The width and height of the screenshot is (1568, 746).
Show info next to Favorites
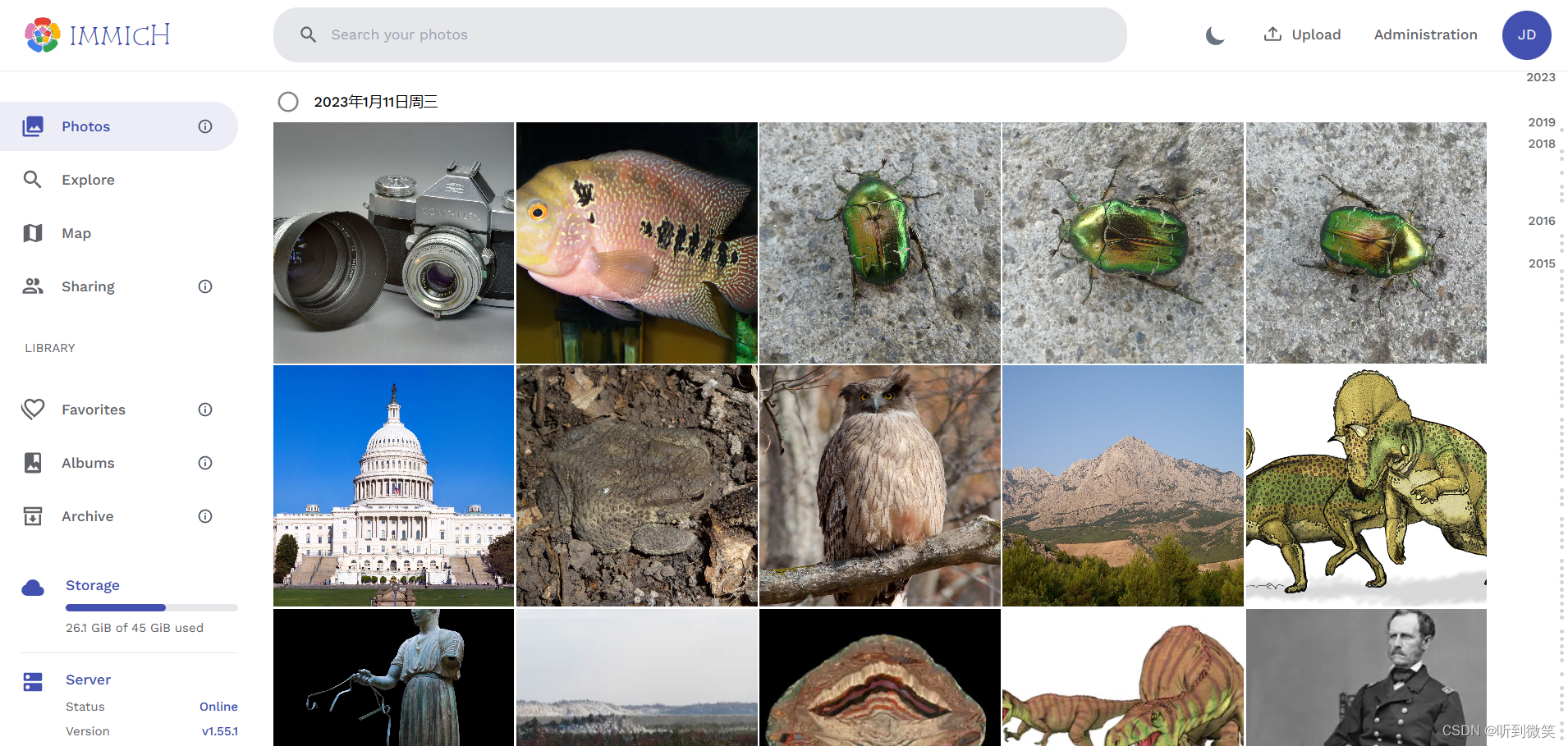(x=205, y=410)
